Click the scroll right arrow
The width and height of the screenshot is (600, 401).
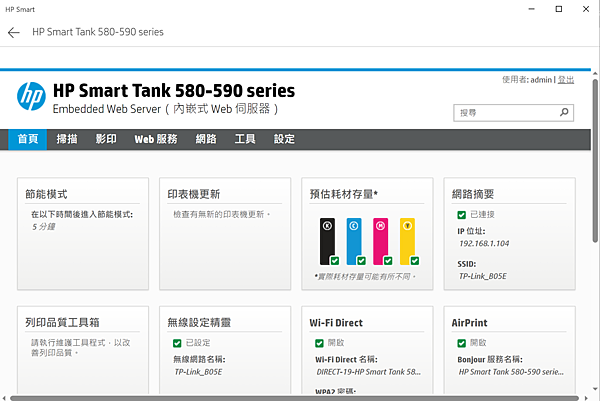point(586,398)
